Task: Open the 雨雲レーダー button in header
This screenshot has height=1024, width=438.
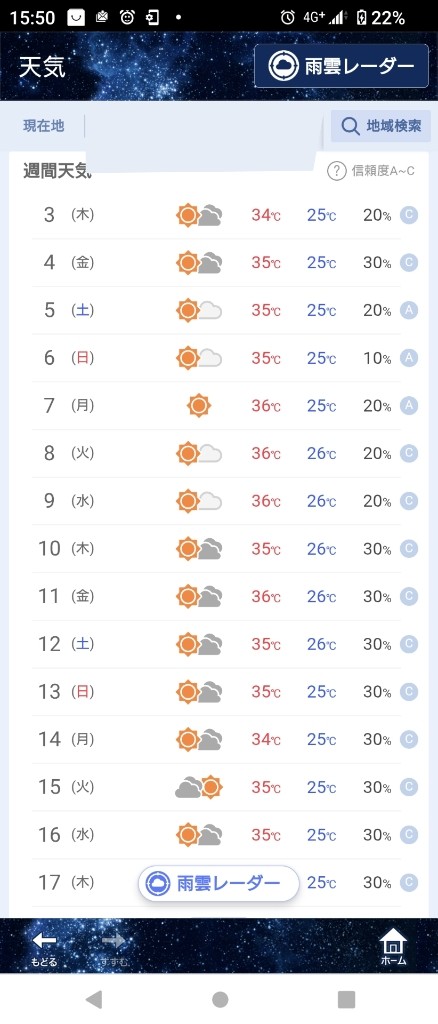Action: pos(341,66)
